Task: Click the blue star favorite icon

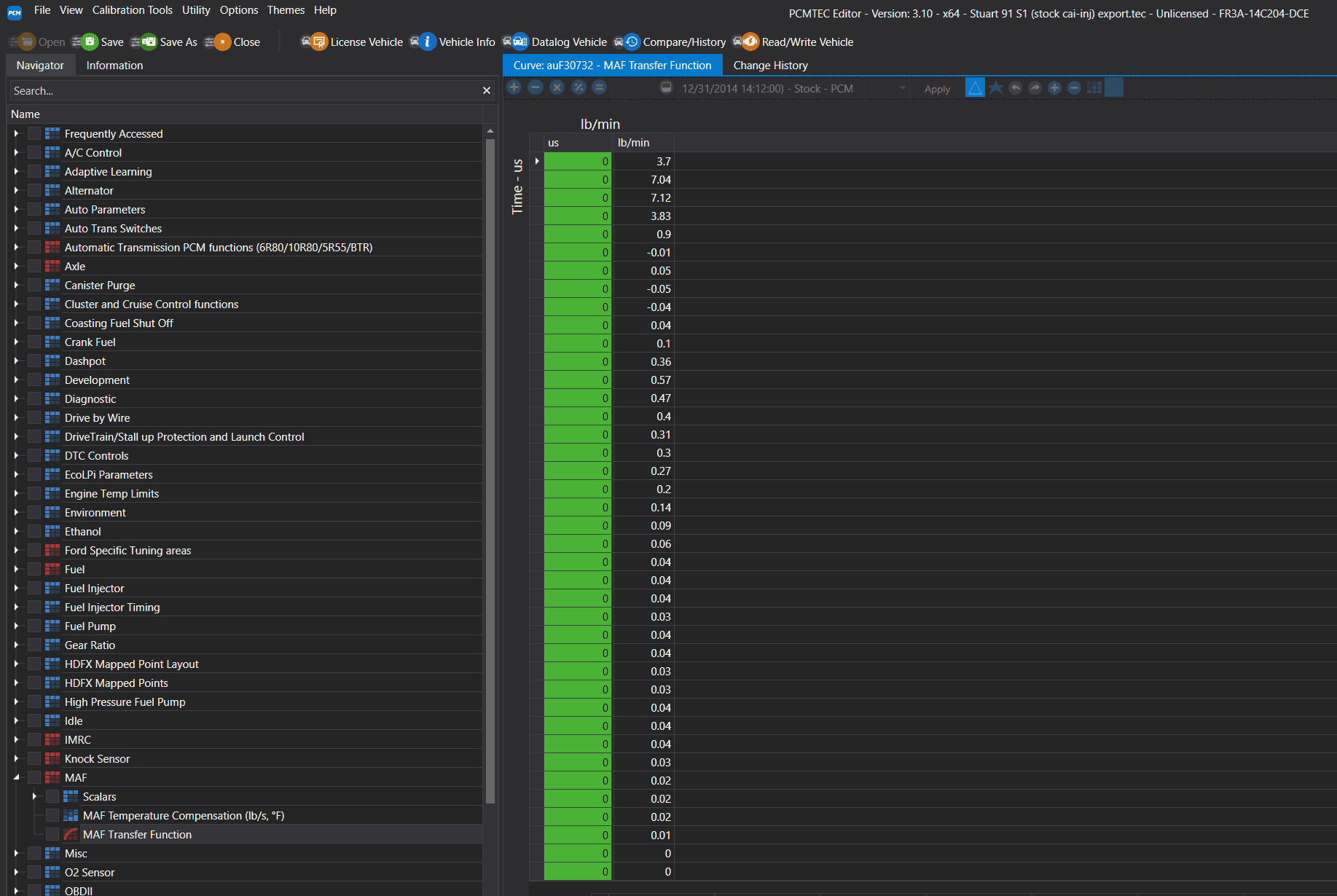Action: pos(995,88)
